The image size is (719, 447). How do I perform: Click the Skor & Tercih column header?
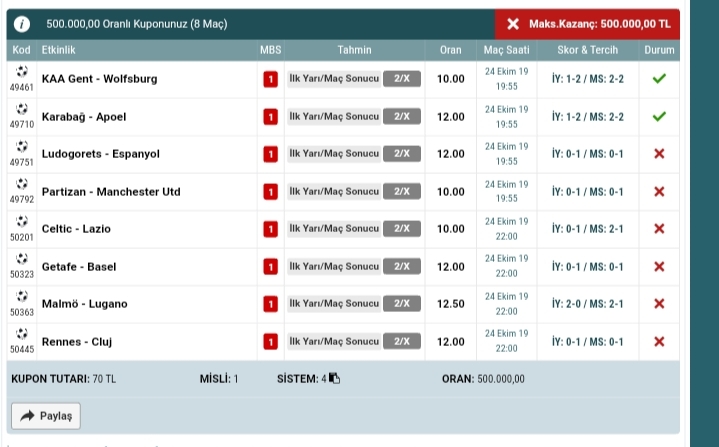(x=588, y=50)
